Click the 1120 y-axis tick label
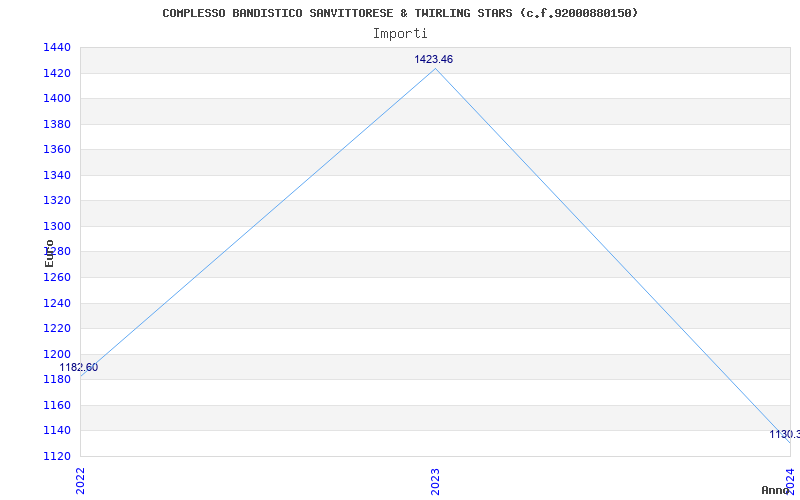Image resolution: width=800 pixels, height=500 pixels. 57,456
